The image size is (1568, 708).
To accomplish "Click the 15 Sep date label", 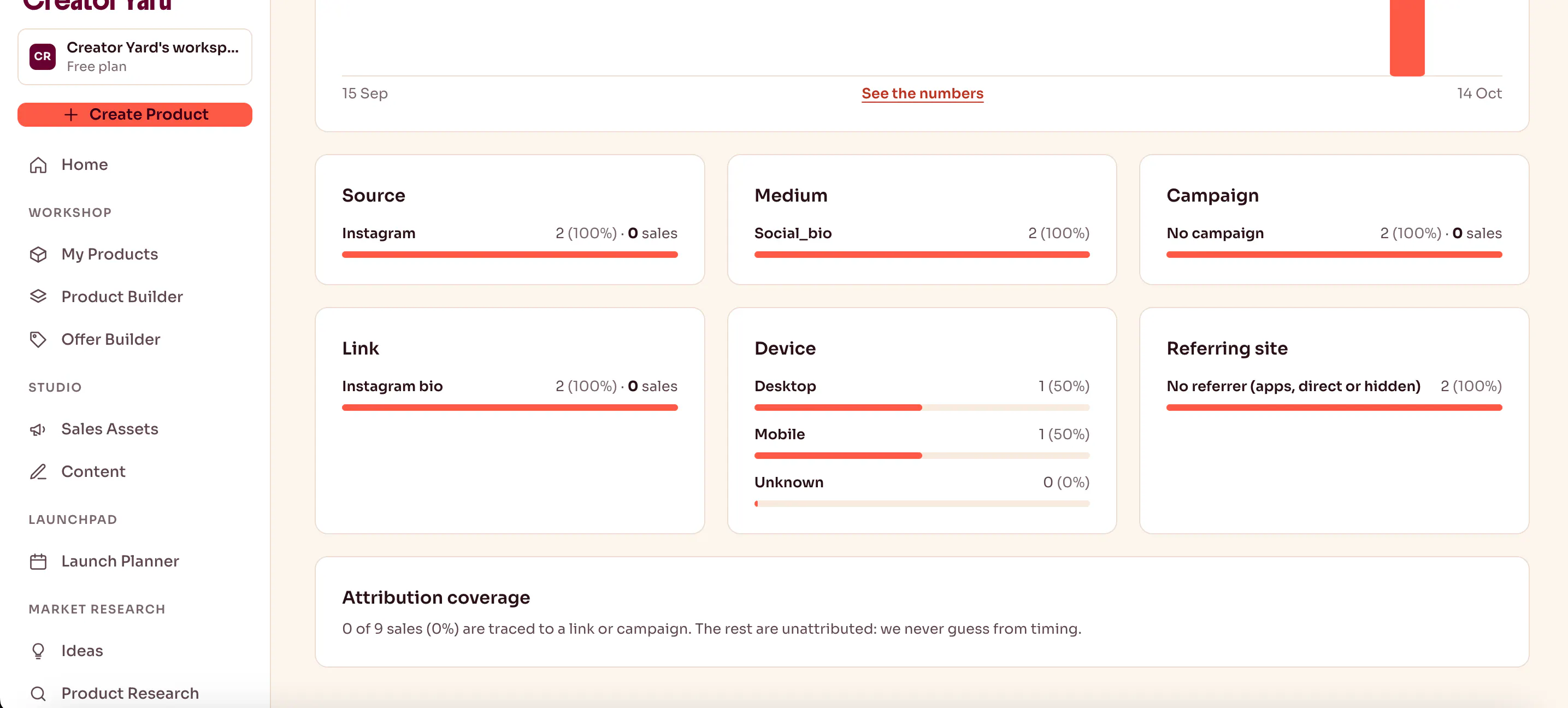I will (364, 93).
